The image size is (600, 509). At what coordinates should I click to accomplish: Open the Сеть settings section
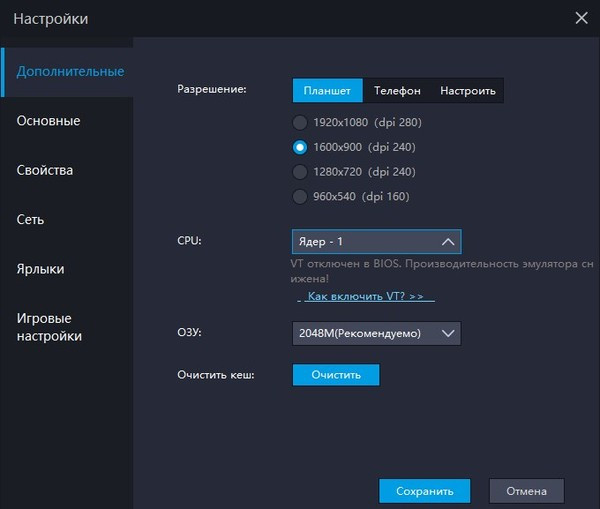[30, 219]
